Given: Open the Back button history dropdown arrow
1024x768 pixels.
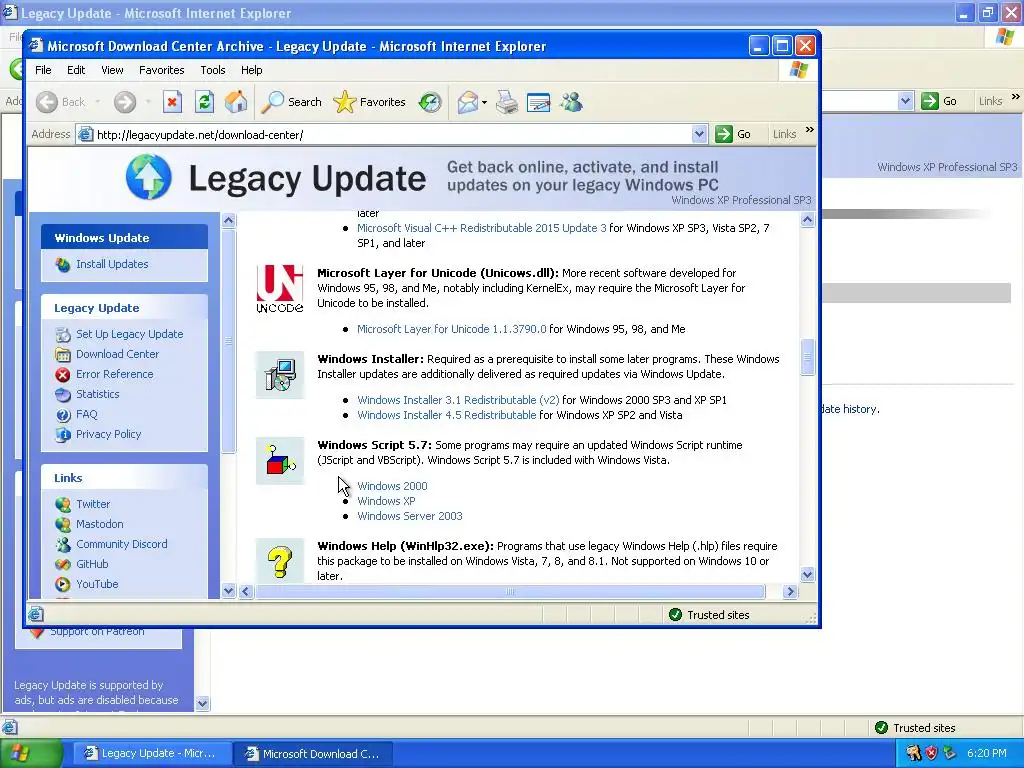Looking at the screenshot, I should pyautogui.click(x=97, y=102).
